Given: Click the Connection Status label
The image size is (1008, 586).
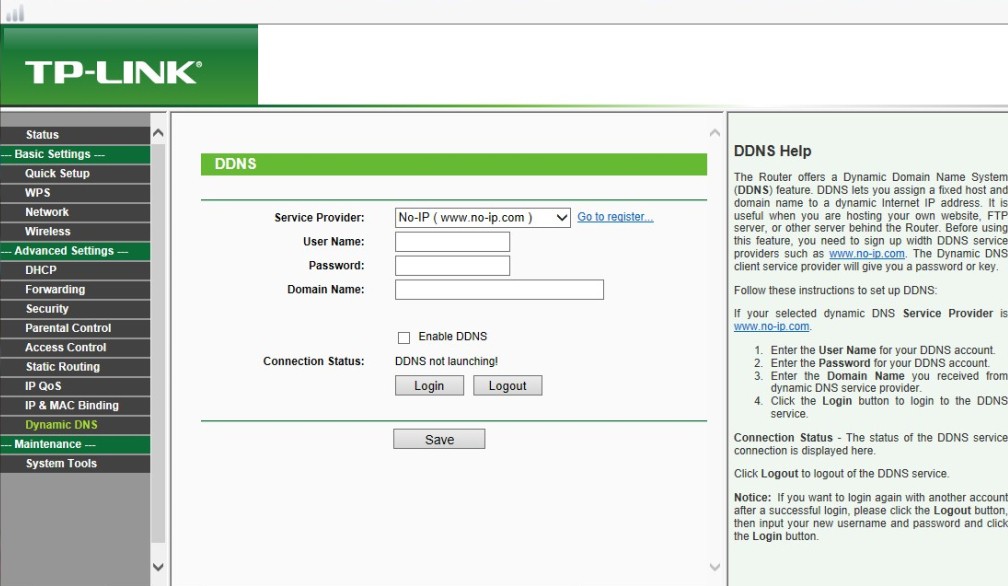Looking at the screenshot, I should pos(314,361).
